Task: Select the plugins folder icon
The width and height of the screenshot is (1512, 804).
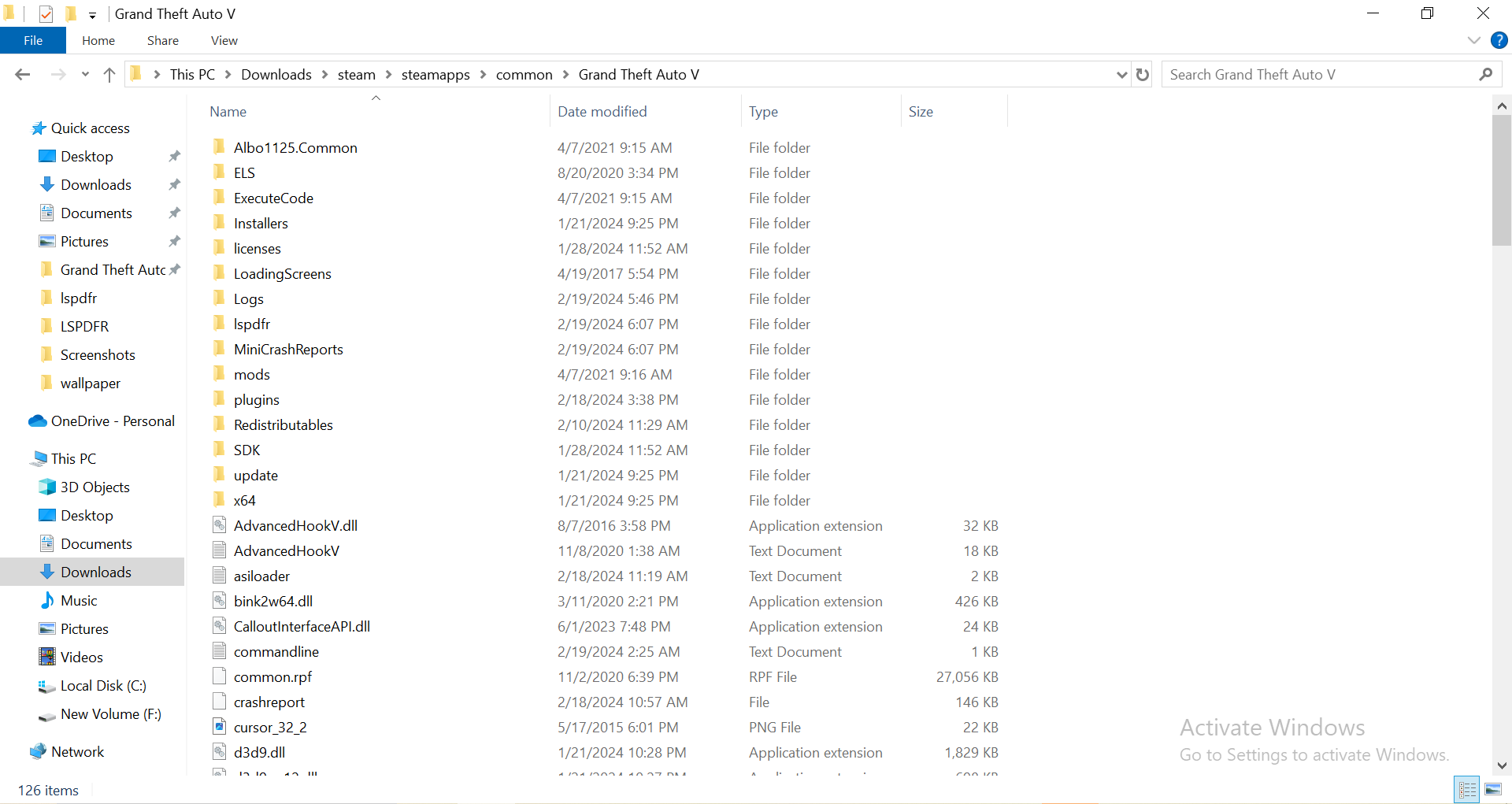Action: [220, 399]
